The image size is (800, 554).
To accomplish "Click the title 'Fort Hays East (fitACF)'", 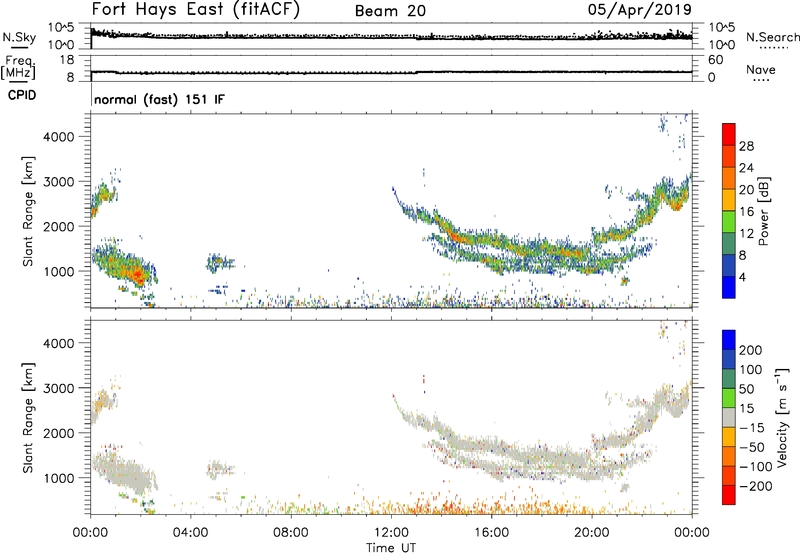I will click(196, 10).
